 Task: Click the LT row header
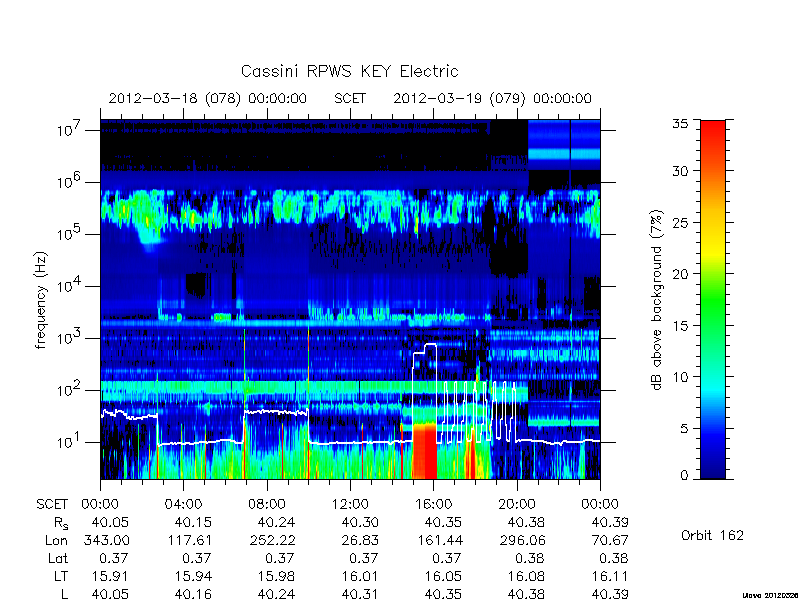coord(61,576)
